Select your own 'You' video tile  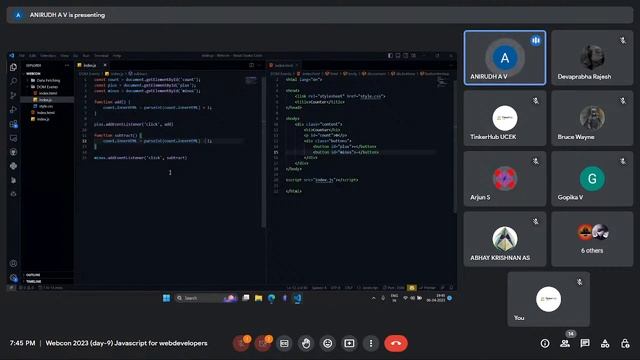(549, 299)
